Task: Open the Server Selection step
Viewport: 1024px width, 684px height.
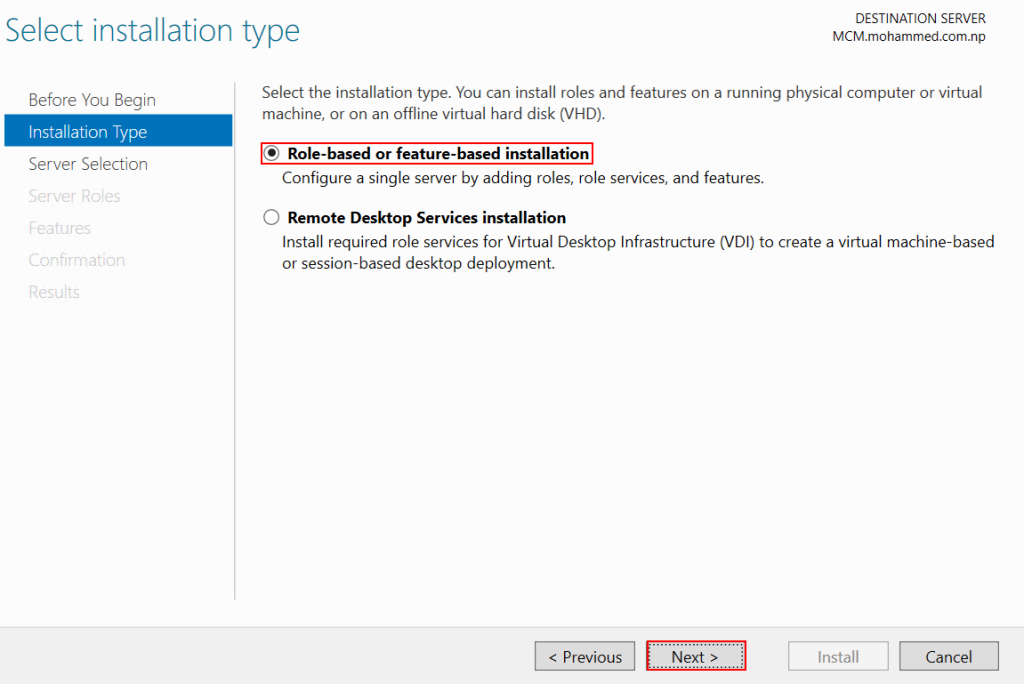Action: (88, 164)
